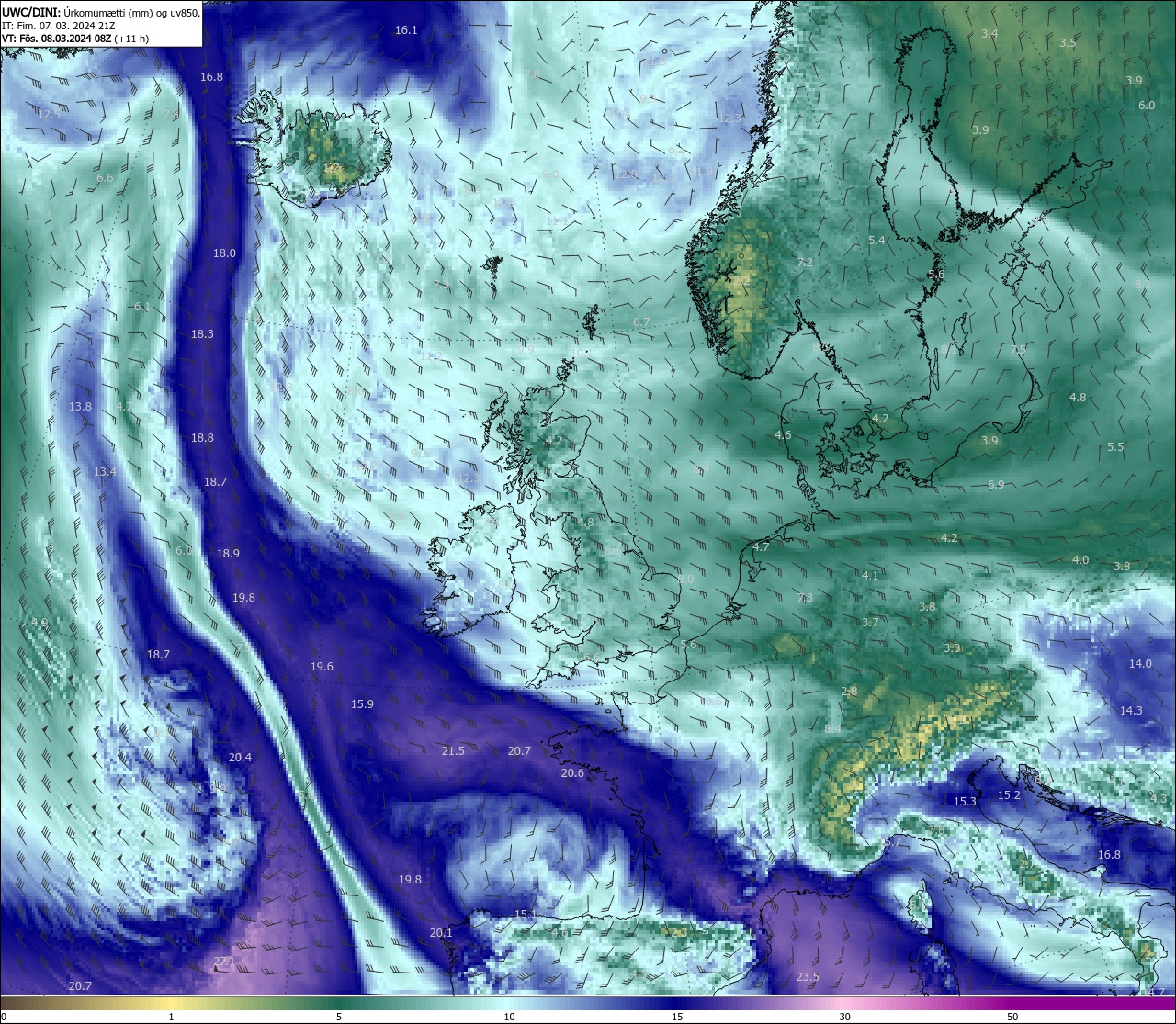Viewport: 1176px width, 1024px height.
Task: Click the 19.6 value label
Action: coord(322,667)
